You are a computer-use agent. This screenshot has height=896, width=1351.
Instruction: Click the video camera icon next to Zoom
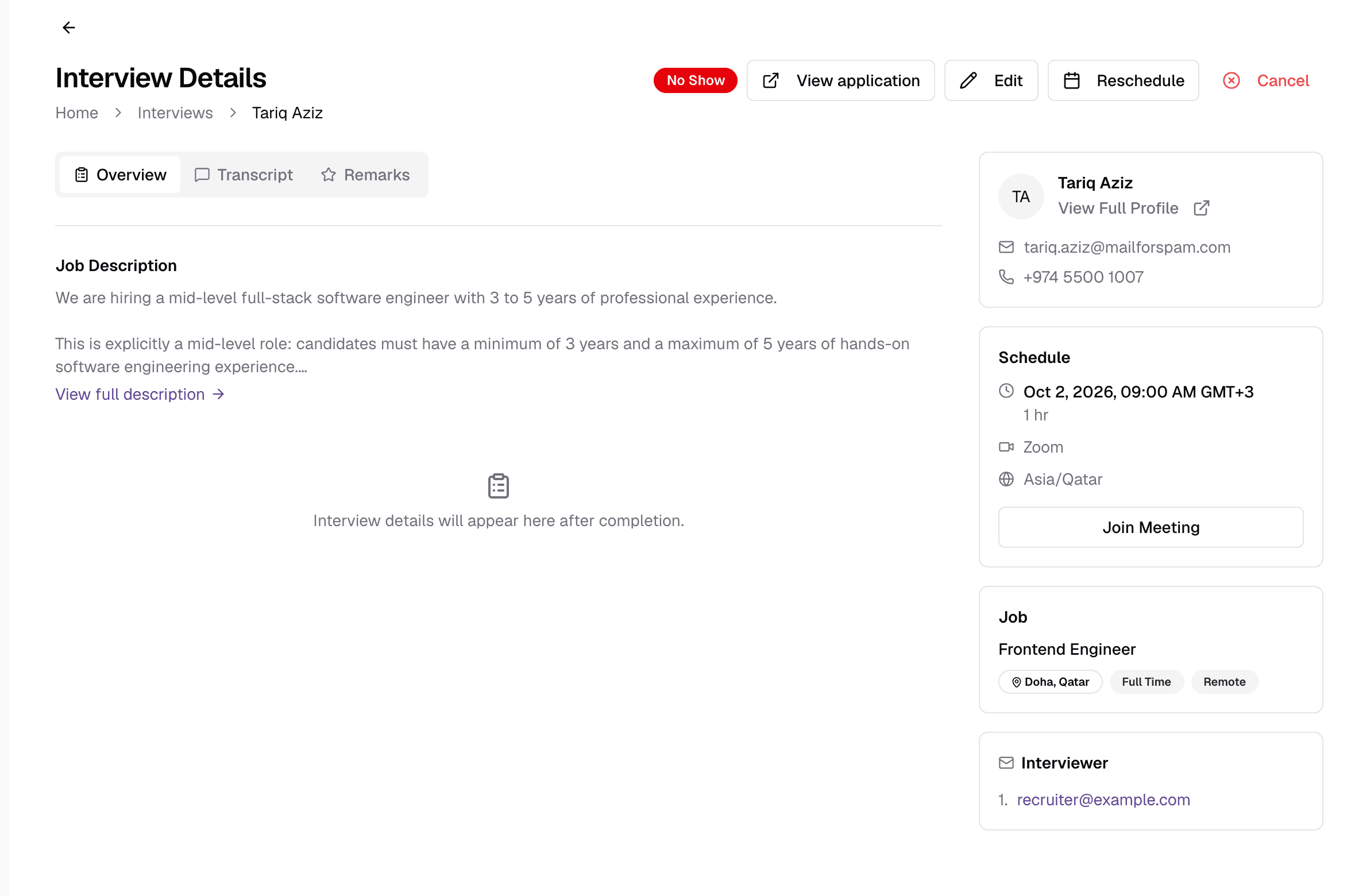[x=1006, y=447]
